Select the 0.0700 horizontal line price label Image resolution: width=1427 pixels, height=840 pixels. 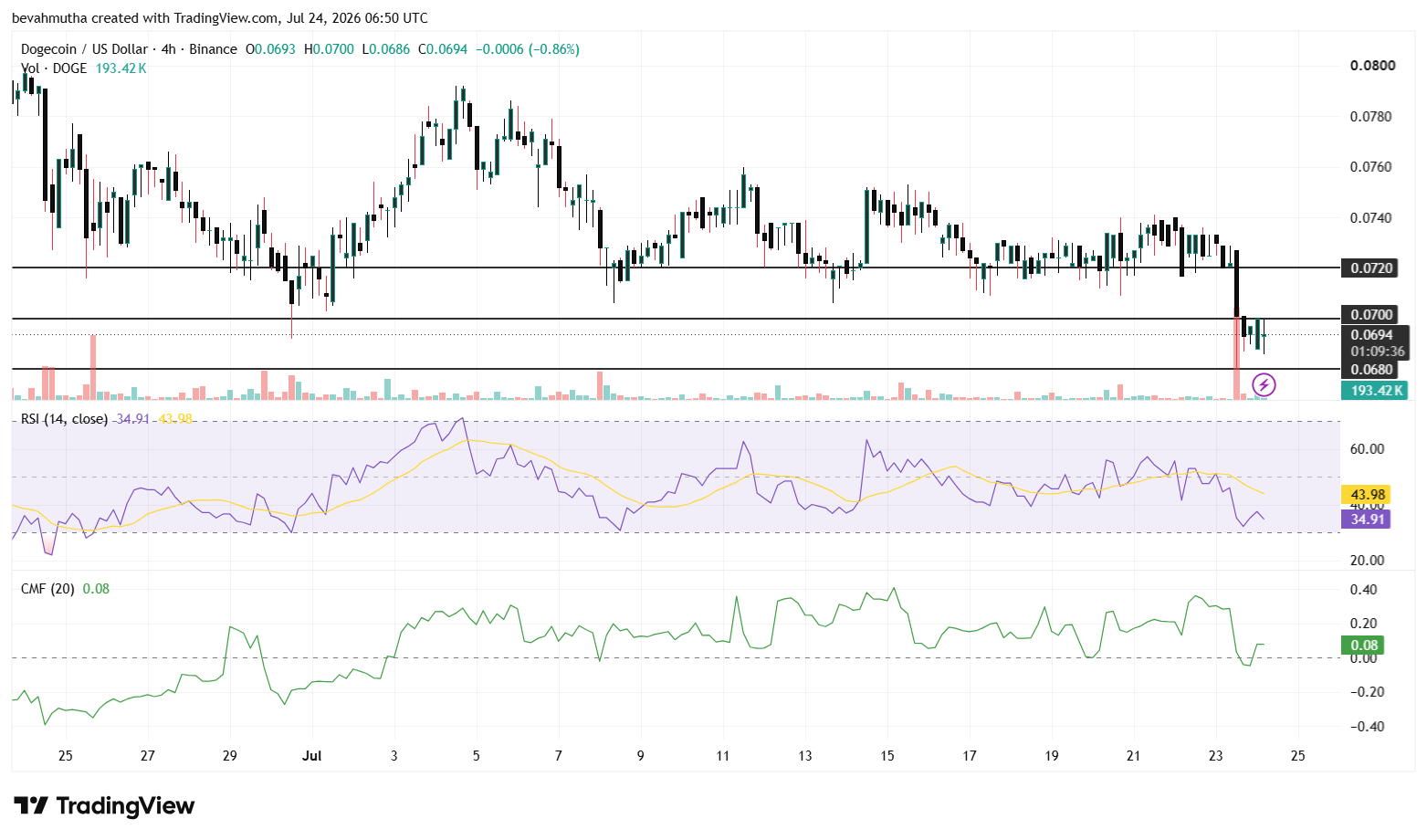(x=1372, y=315)
